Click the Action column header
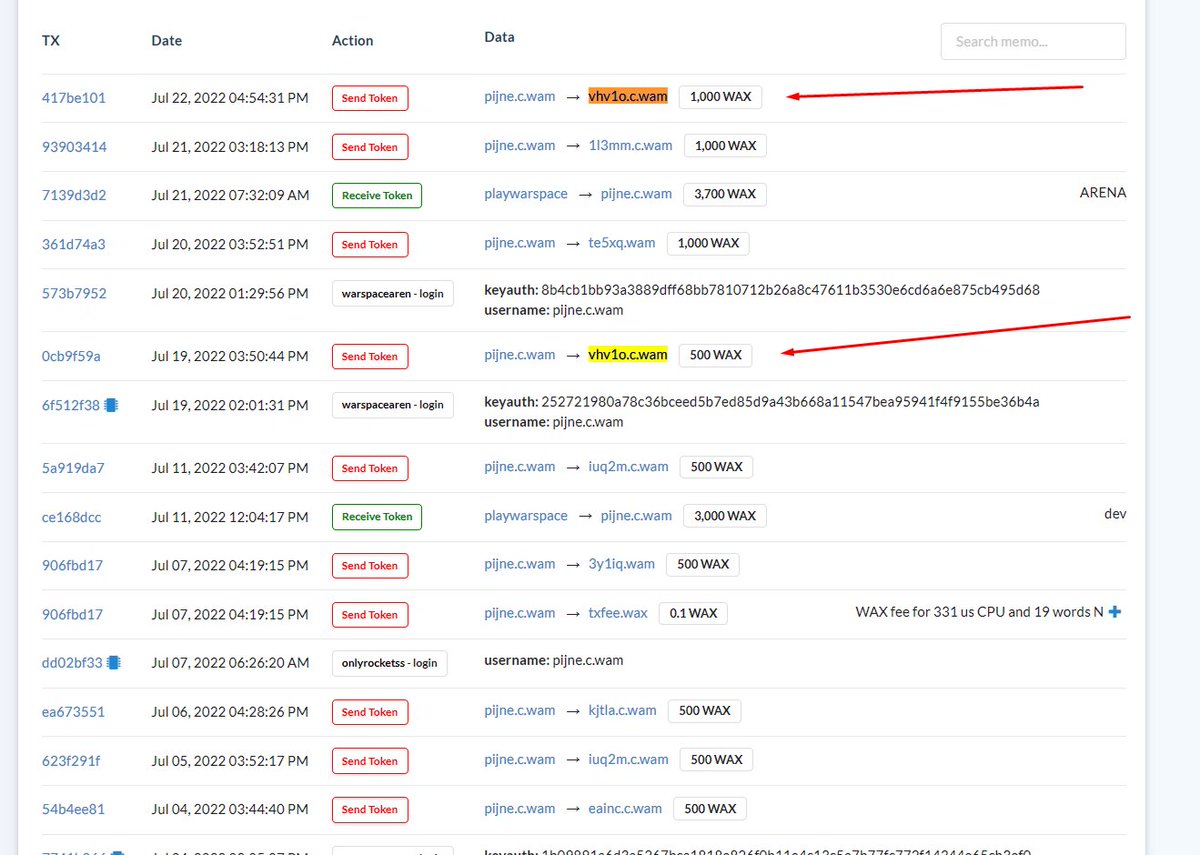This screenshot has width=1200, height=855. [353, 41]
